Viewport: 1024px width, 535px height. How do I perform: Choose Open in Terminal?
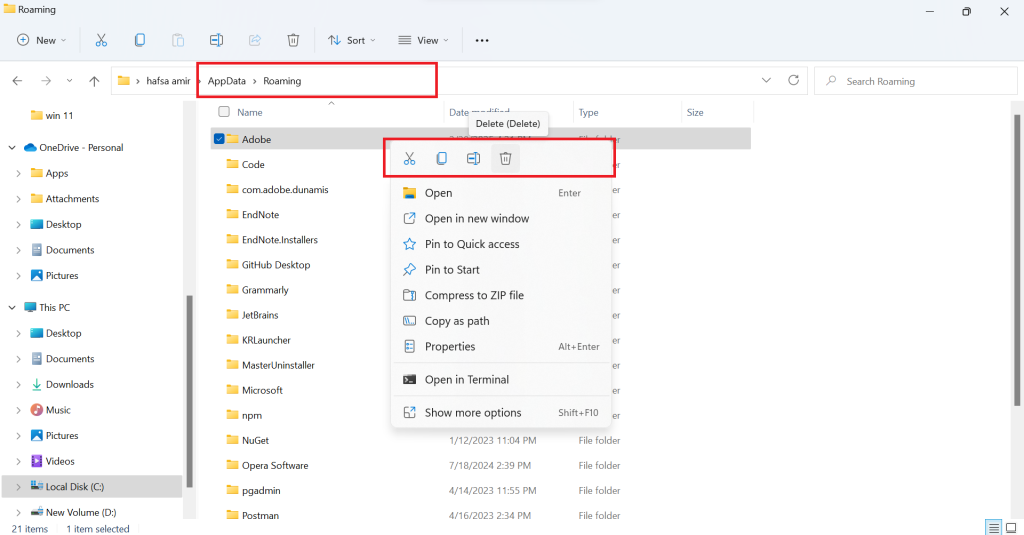[x=501, y=380]
